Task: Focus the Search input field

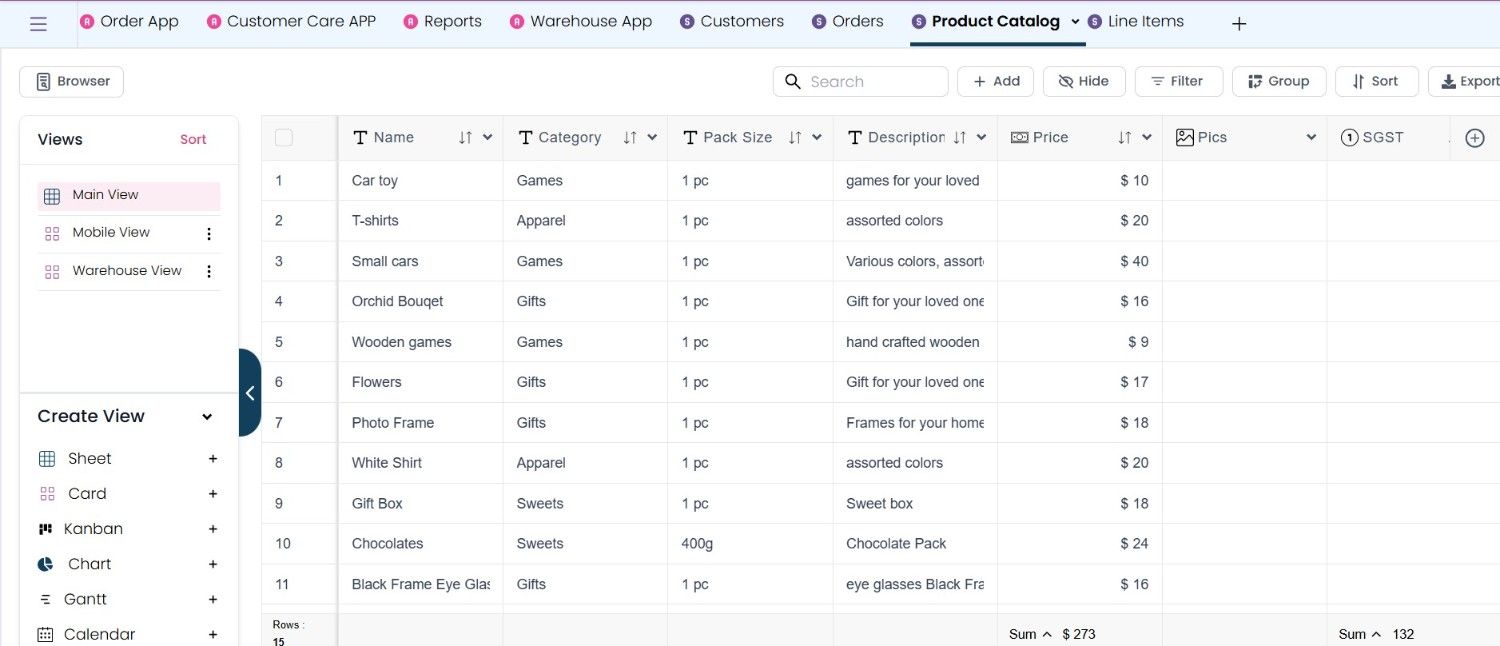Action: pos(860,81)
